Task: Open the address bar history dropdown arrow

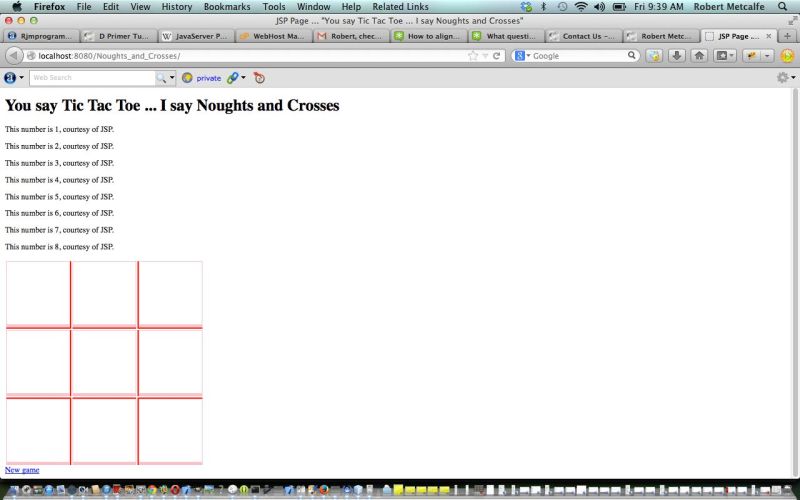Action: 485,56
